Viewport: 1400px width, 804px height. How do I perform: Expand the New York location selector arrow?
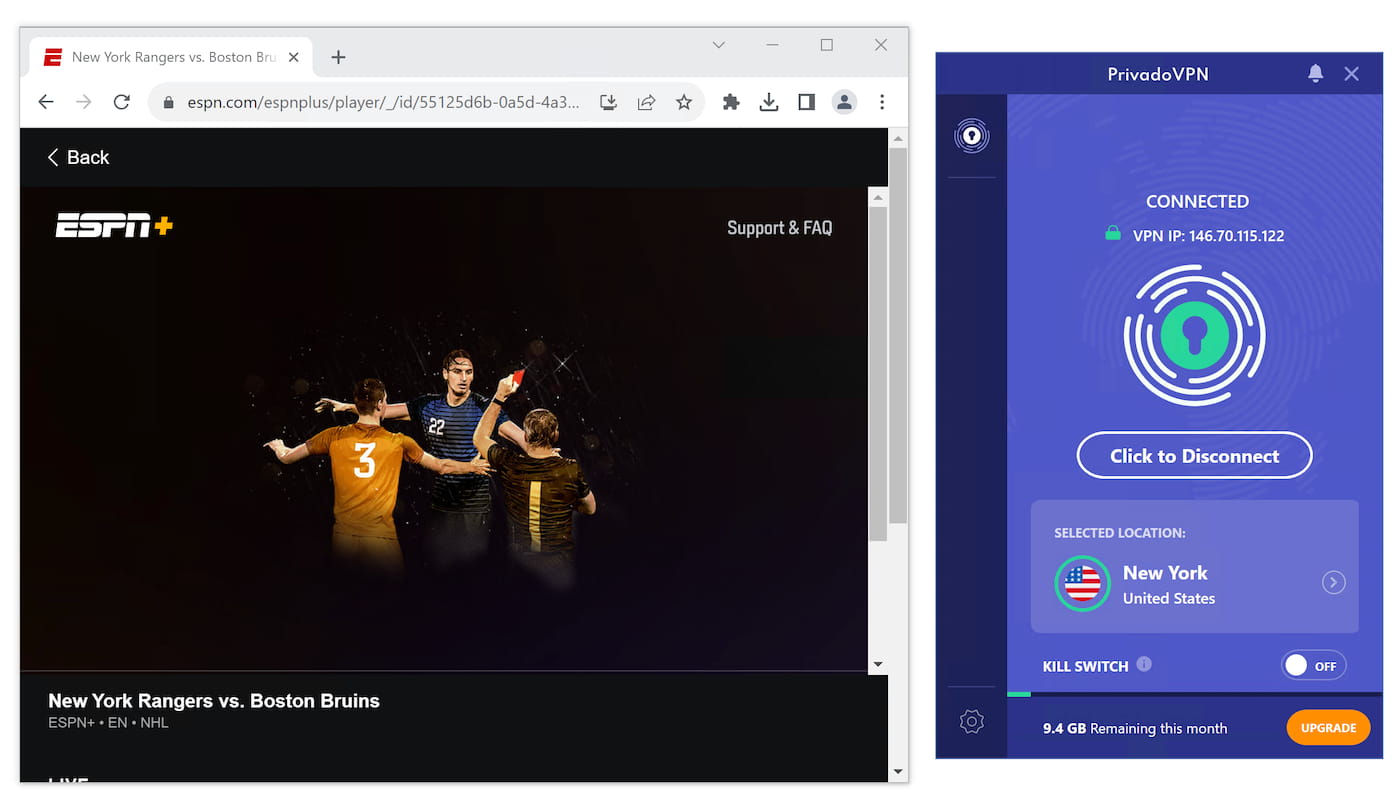1333,582
